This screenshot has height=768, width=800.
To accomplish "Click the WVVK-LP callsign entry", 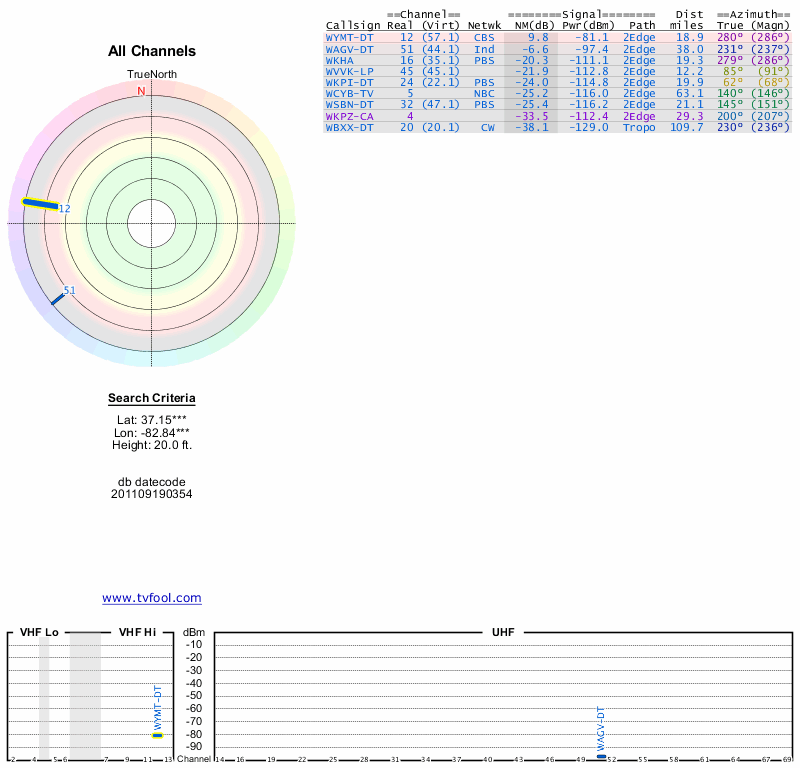I will coord(349,71).
